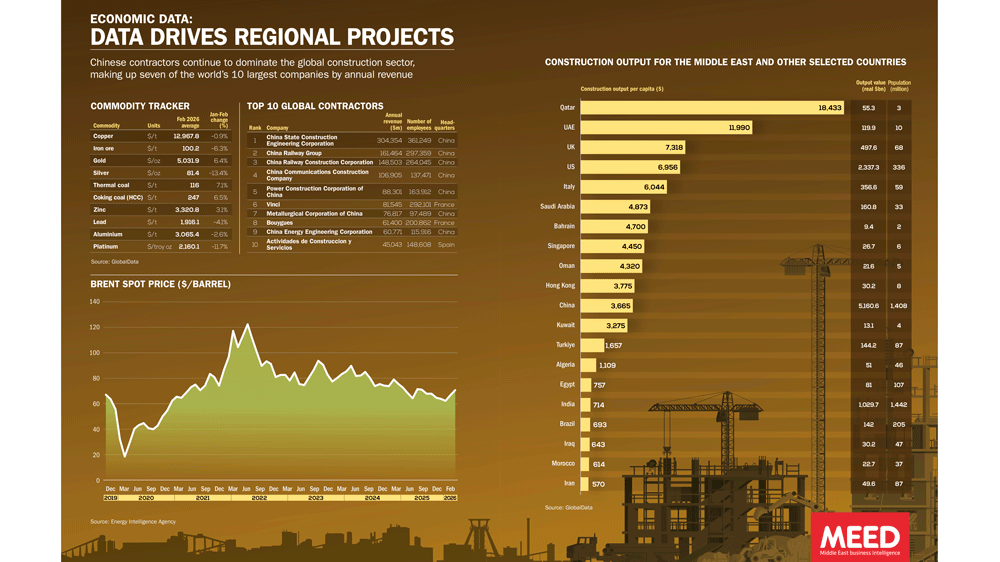Select the Iran bar at chart bottom

click(x=593, y=484)
